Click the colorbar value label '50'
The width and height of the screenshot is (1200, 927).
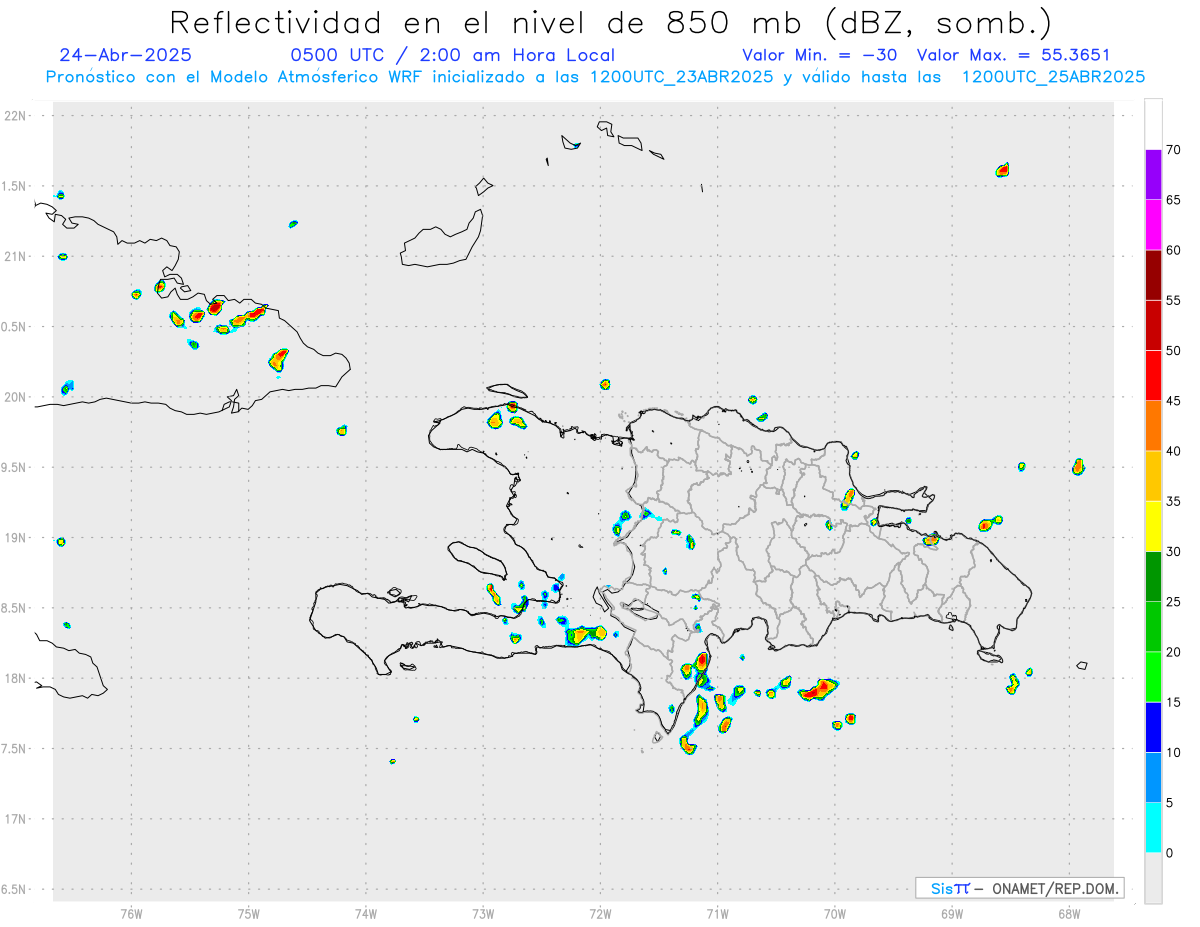pos(1173,351)
